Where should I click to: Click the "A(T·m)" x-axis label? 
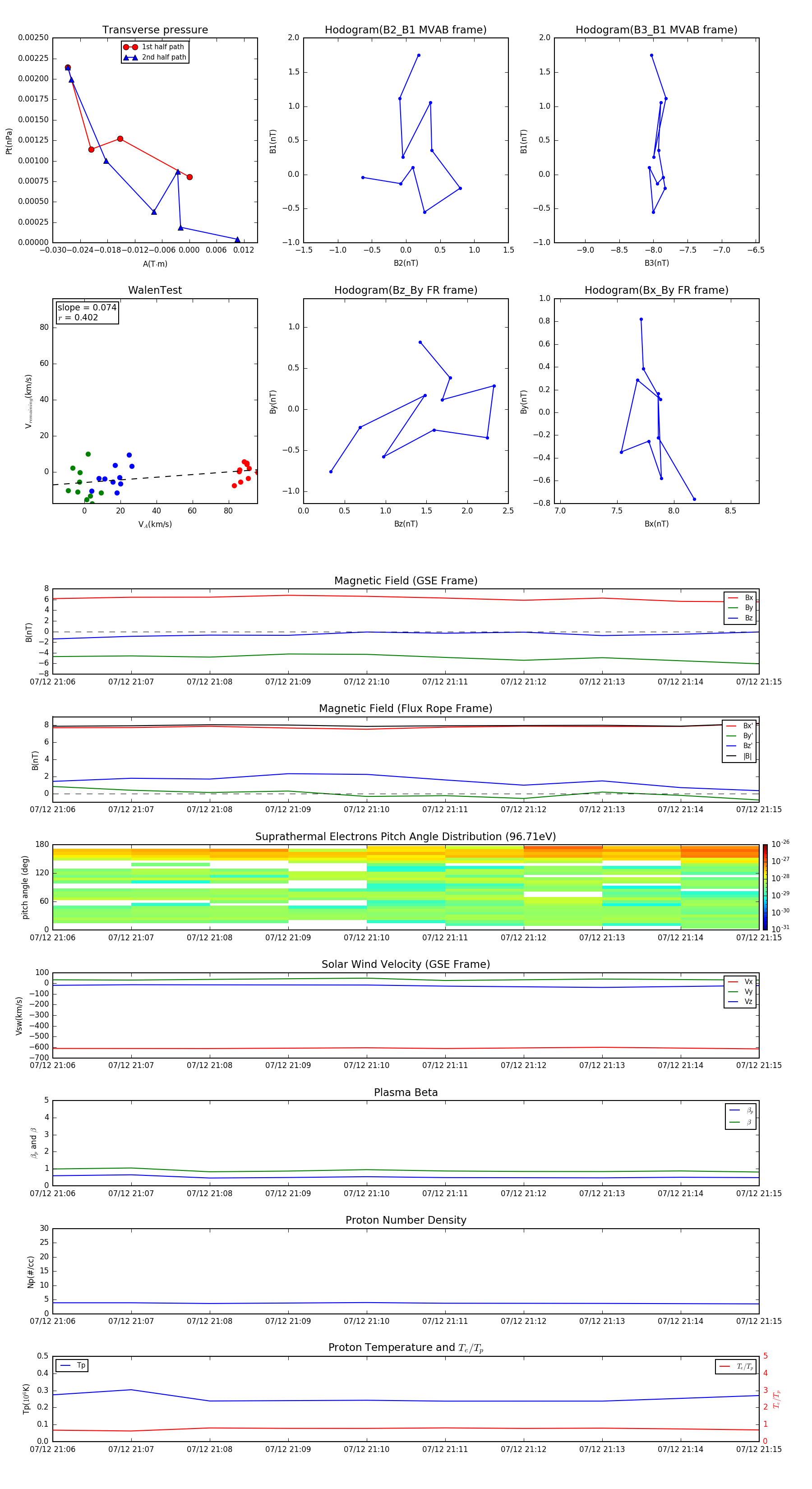coord(155,264)
